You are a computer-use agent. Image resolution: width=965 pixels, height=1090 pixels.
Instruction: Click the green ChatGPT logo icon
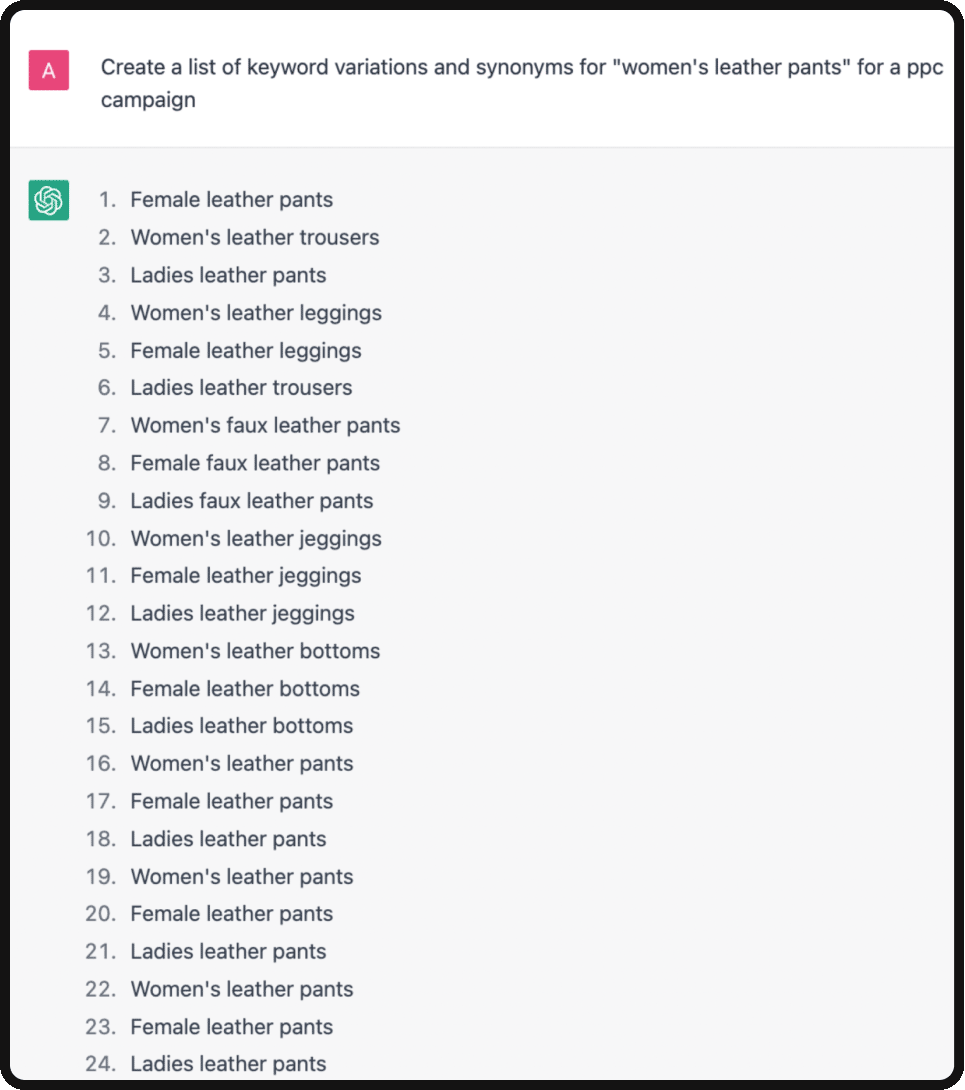point(49,200)
